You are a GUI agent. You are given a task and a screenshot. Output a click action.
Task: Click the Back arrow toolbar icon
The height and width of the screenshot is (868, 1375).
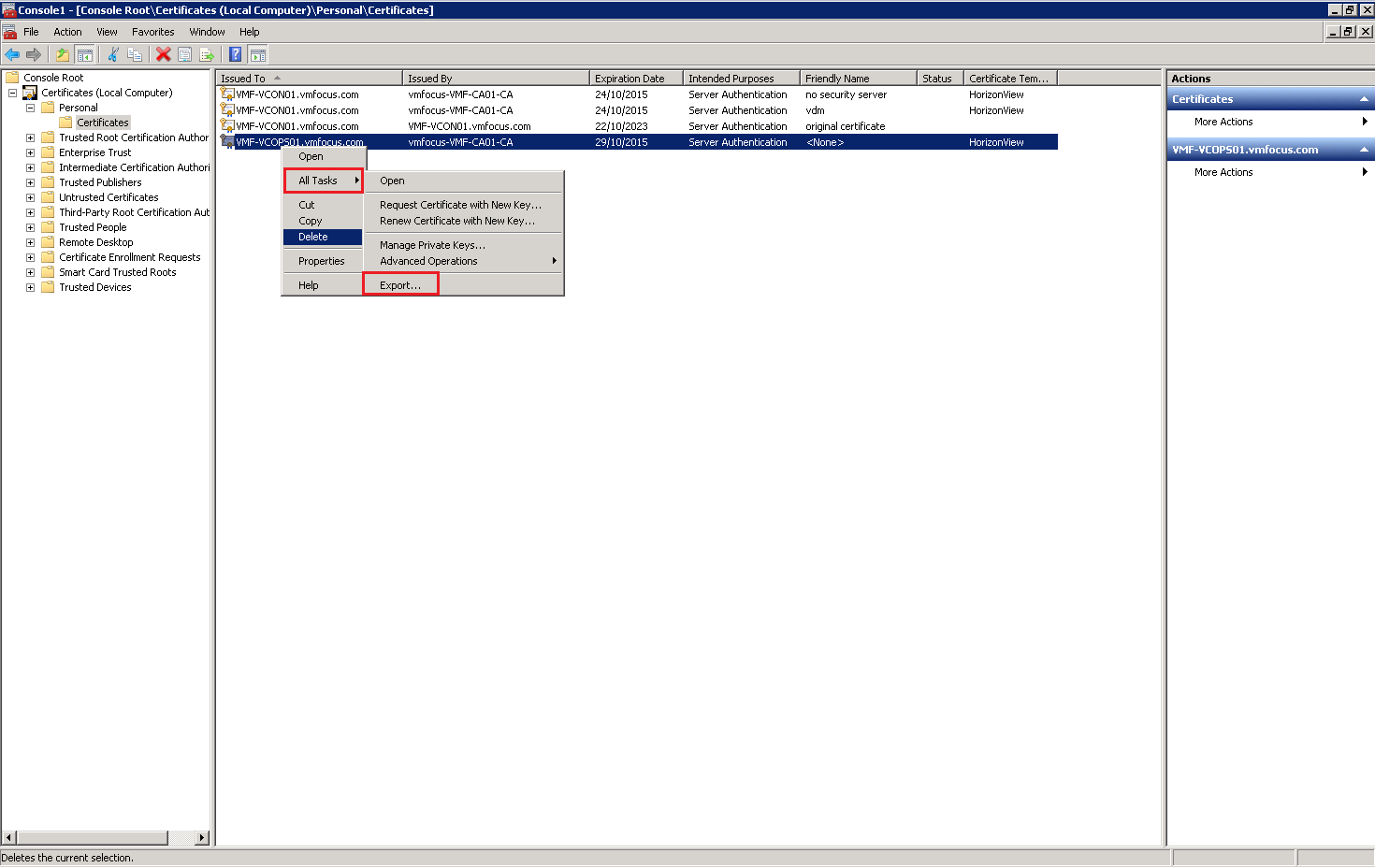(12, 55)
